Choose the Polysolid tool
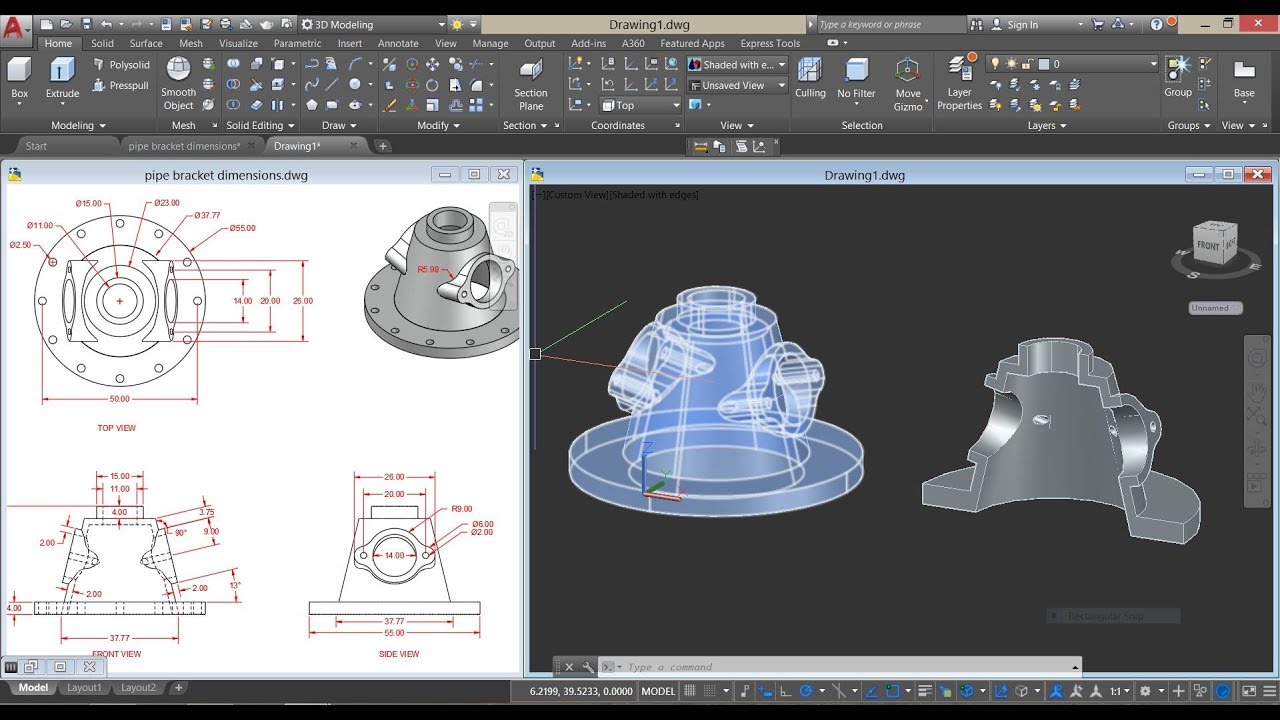The height and width of the screenshot is (720, 1280). click(121, 64)
